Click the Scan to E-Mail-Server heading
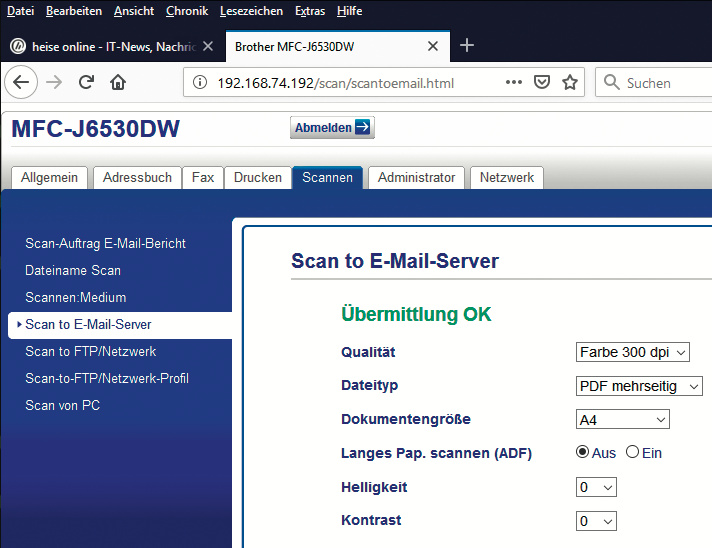 coord(395,261)
